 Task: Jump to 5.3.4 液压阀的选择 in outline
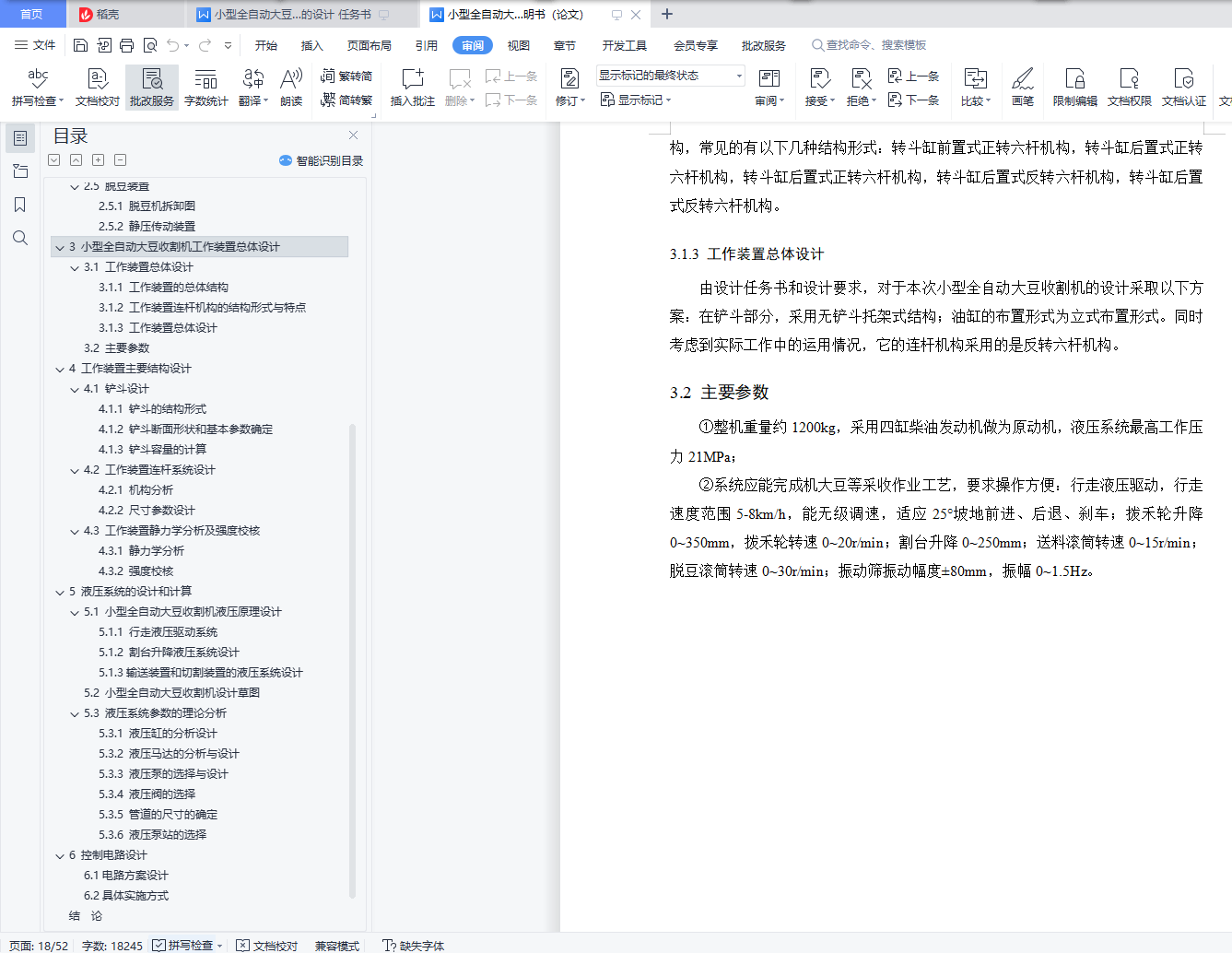click(147, 794)
